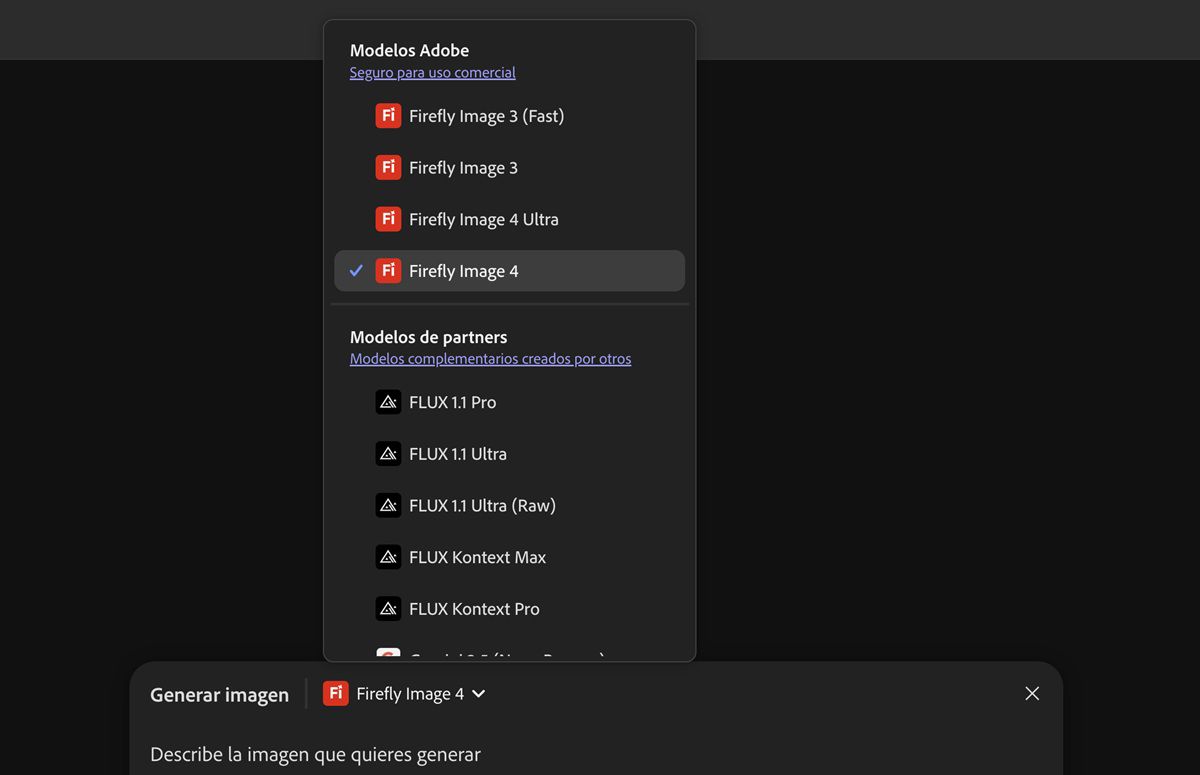The width and height of the screenshot is (1200, 775).
Task: Choose FLUX Kontext Max from the list
Action: (x=478, y=557)
